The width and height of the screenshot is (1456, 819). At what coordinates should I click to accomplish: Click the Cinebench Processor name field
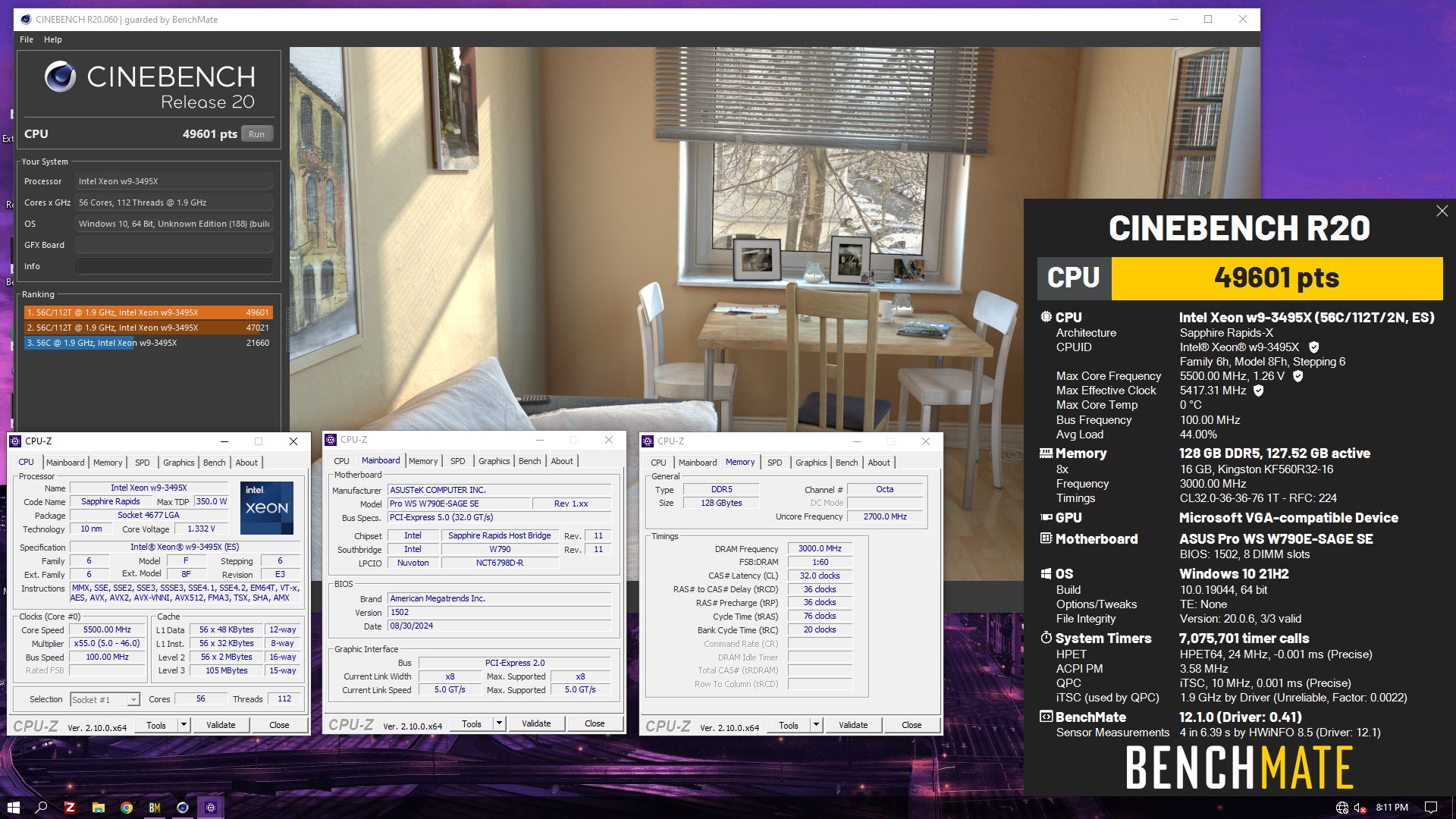click(x=174, y=181)
